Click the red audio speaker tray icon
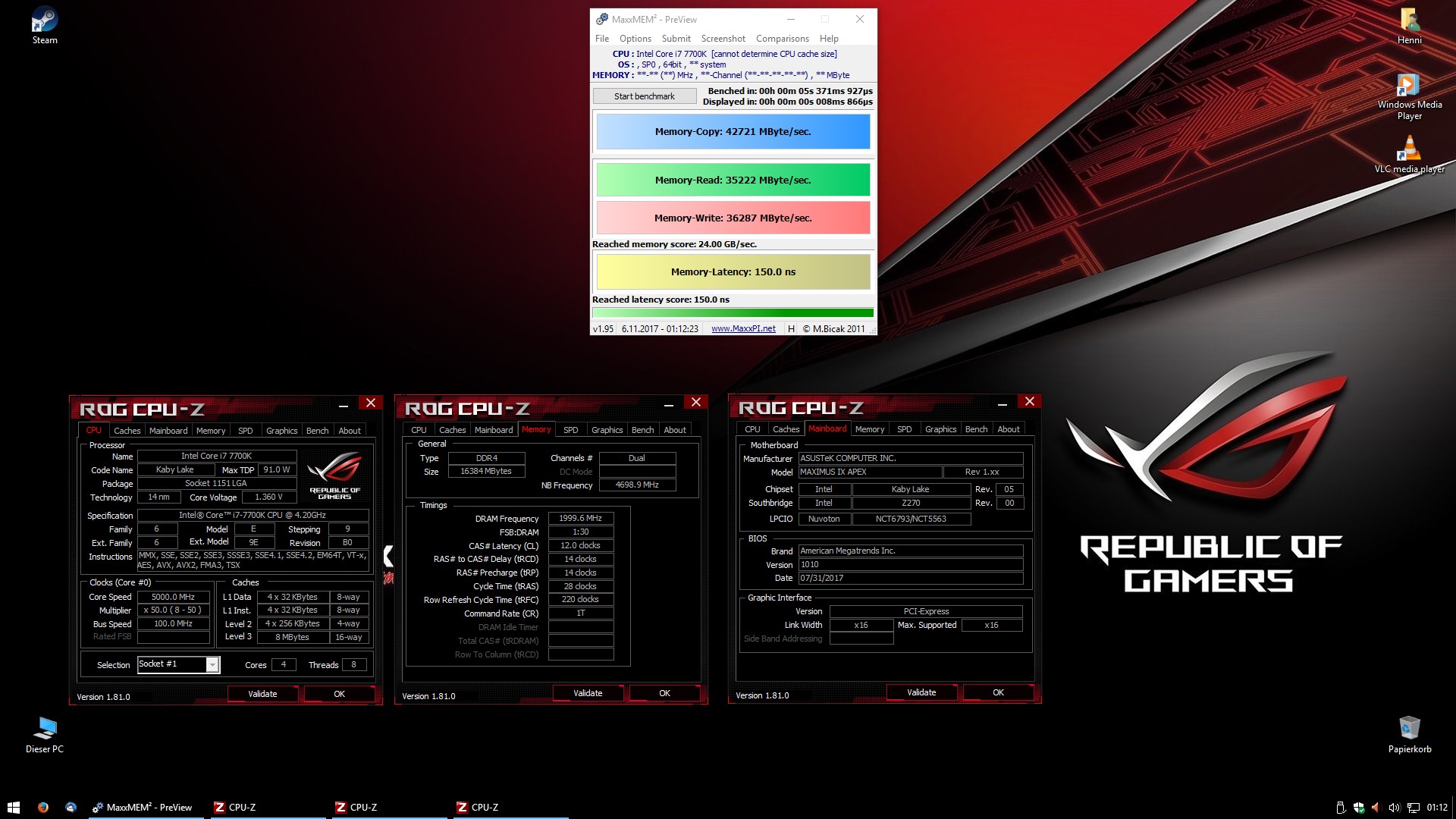This screenshot has width=1456, height=819. pos(1376,808)
